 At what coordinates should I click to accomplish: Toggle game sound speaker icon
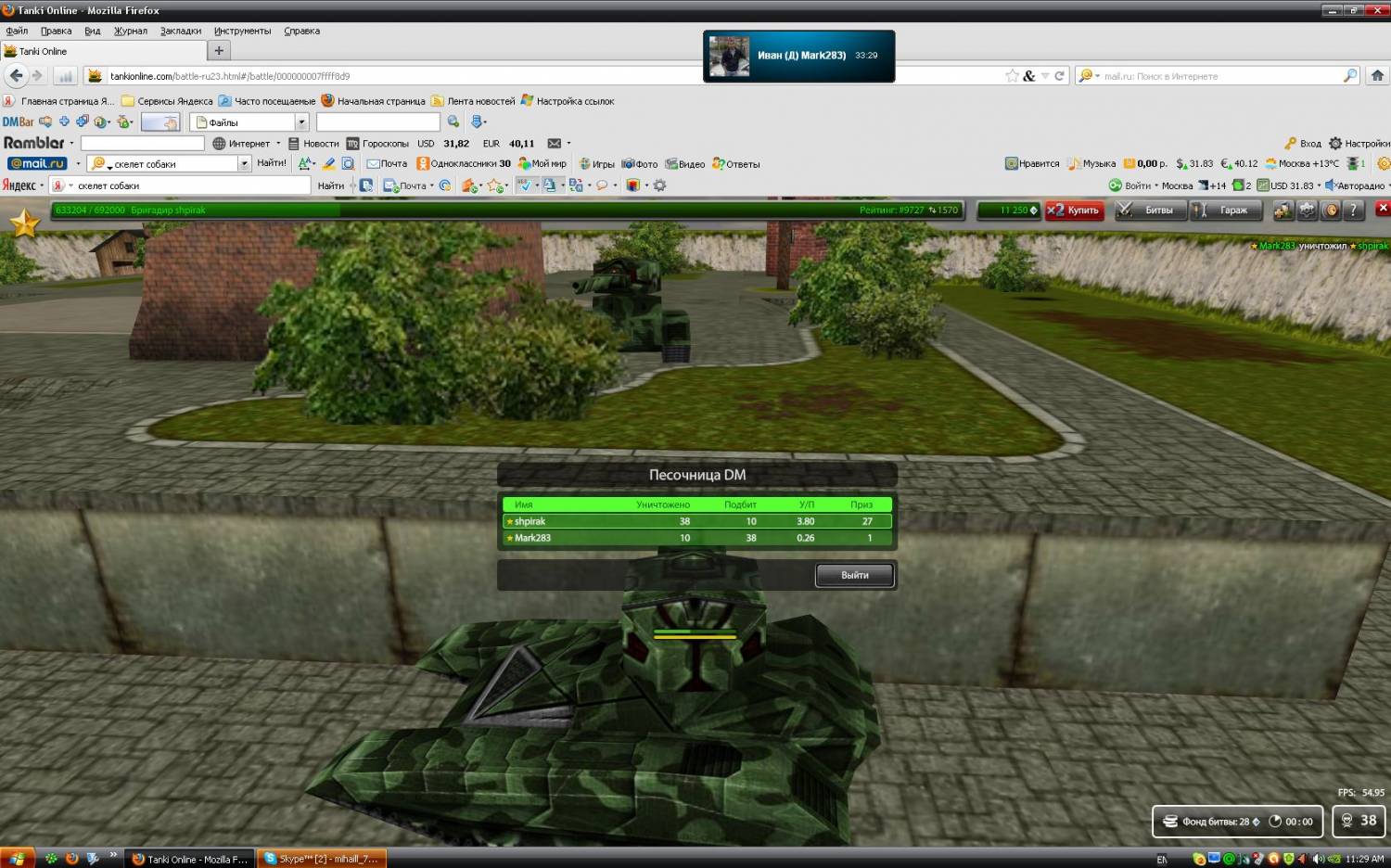pos(1331,211)
